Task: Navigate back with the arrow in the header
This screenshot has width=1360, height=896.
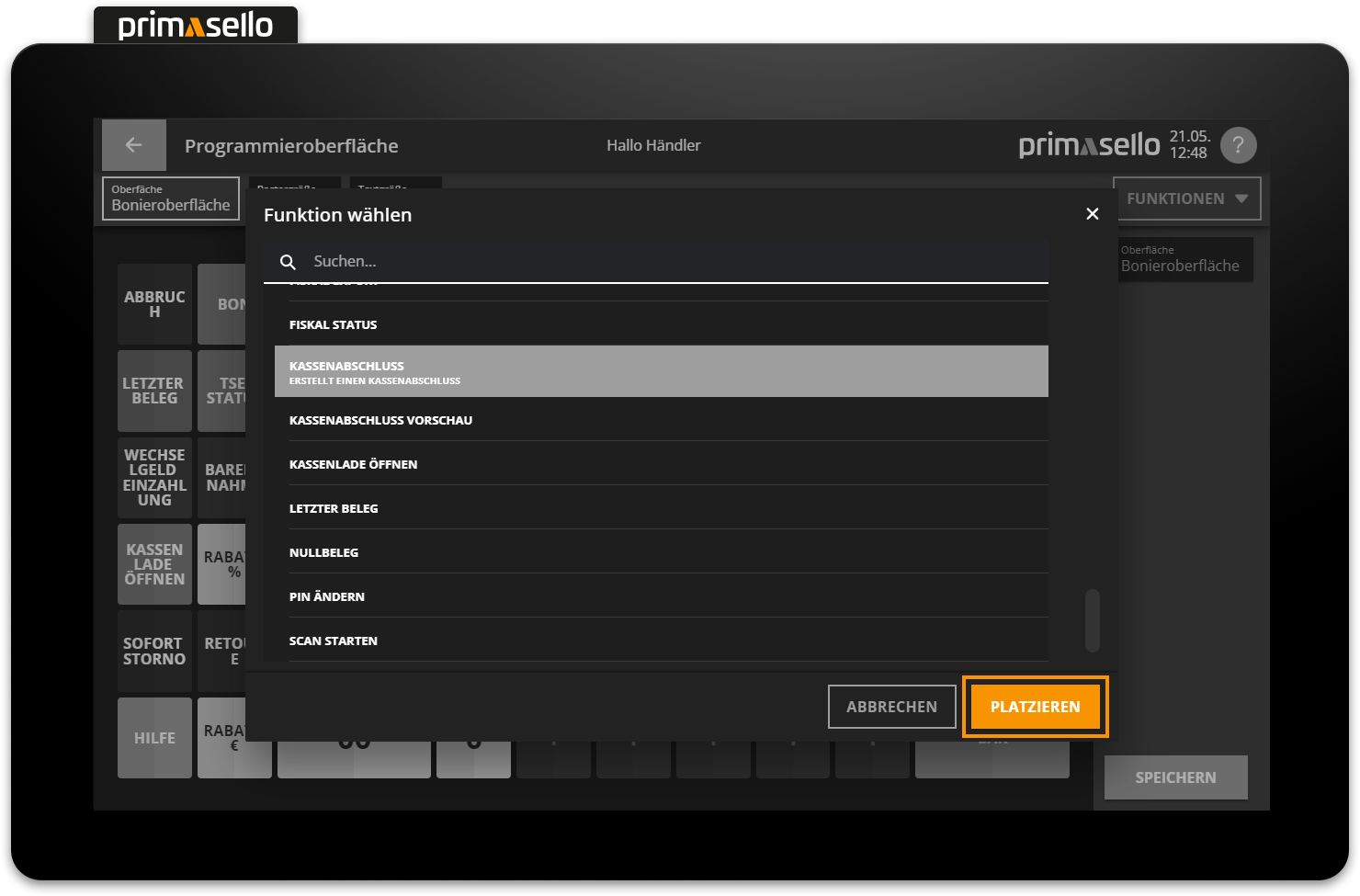Action: tap(133, 144)
